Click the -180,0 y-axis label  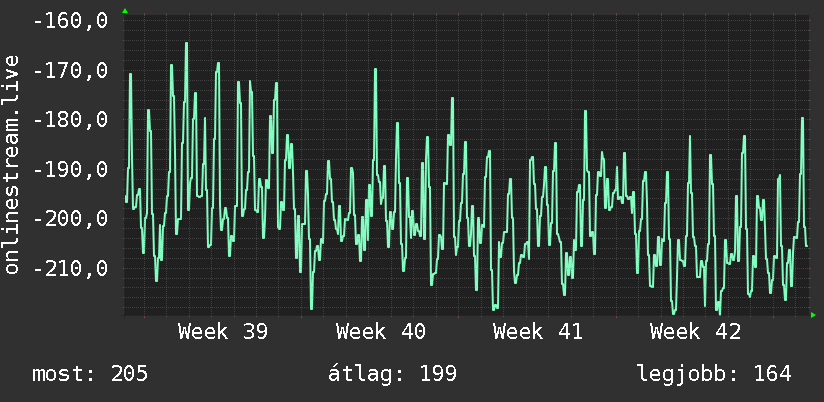pos(70,120)
